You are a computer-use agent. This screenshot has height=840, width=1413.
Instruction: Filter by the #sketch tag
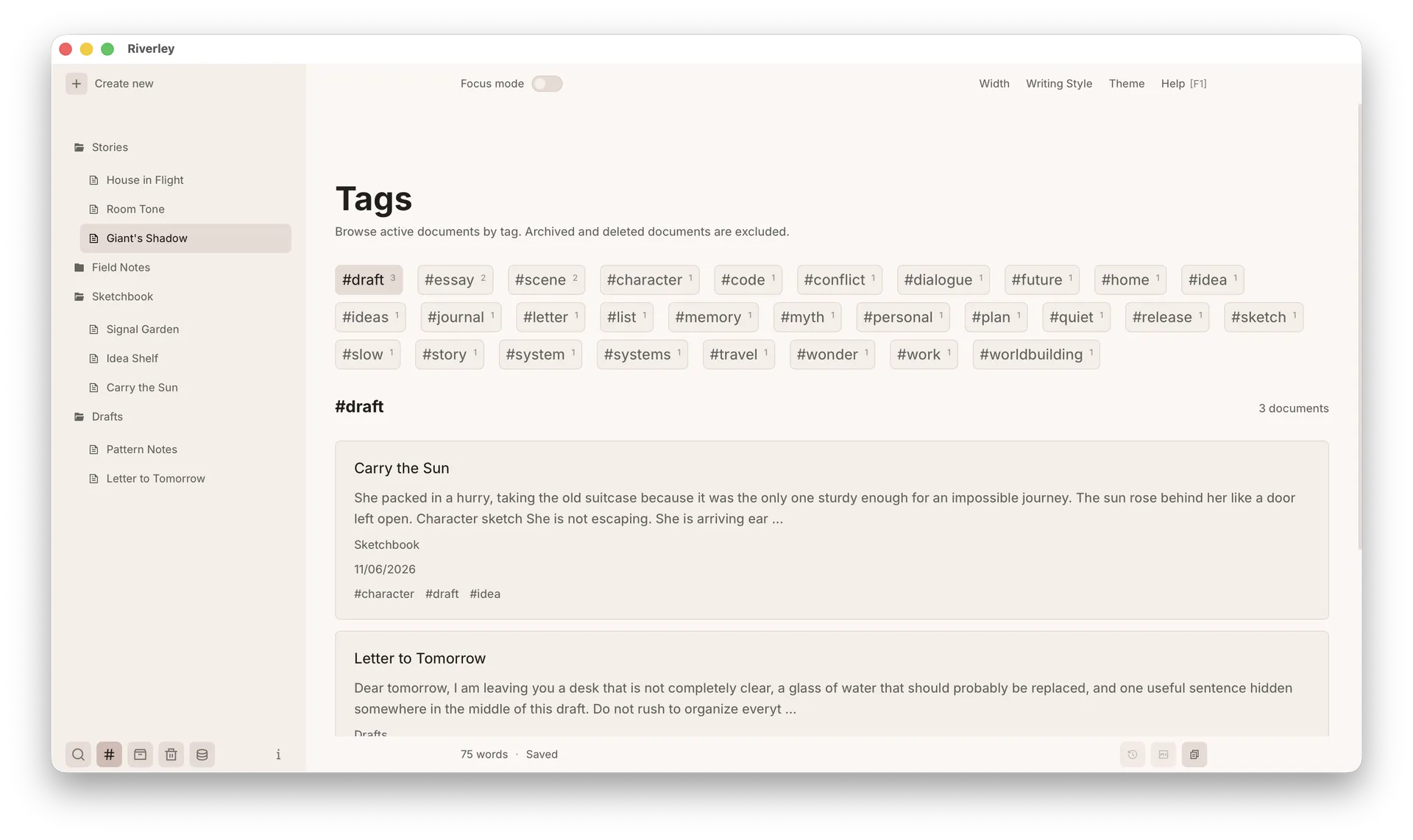[x=1264, y=318]
